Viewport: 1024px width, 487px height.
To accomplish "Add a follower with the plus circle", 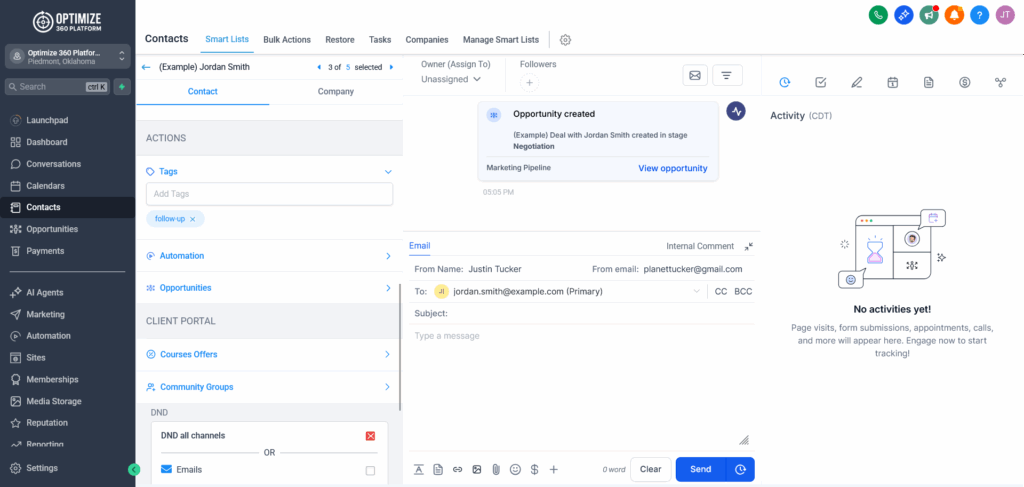I will (x=530, y=83).
